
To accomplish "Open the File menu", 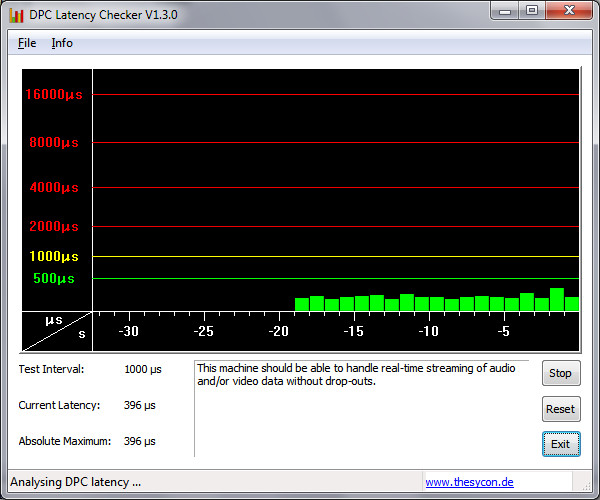I will coord(27,43).
